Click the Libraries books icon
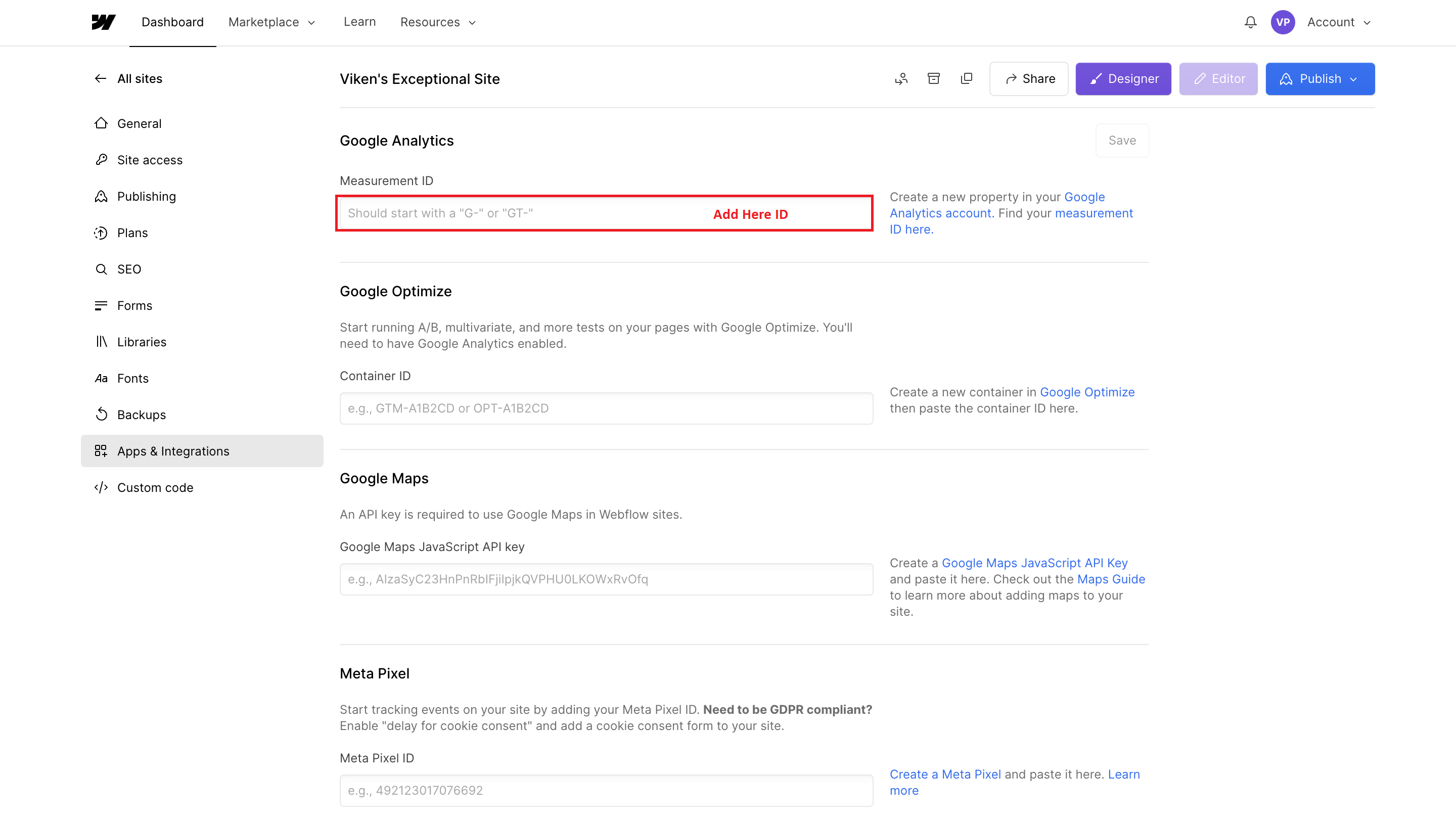 pyautogui.click(x=101, y=342)
